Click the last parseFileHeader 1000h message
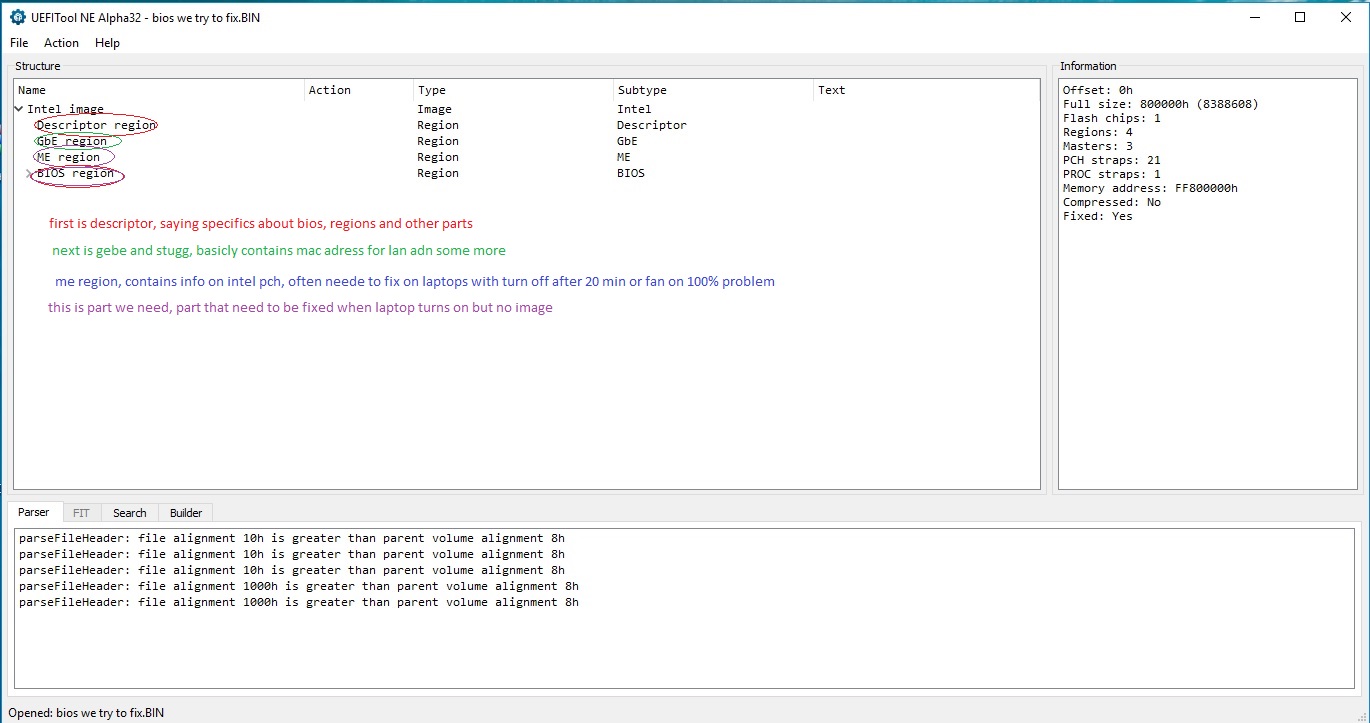1370x723 pixels. coord(298,602)
